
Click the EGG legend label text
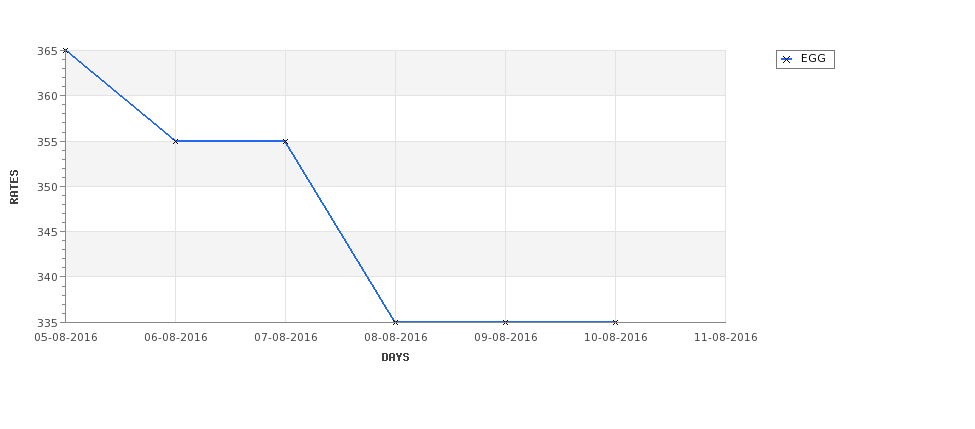pyautogui.click(x=813, y=58)
